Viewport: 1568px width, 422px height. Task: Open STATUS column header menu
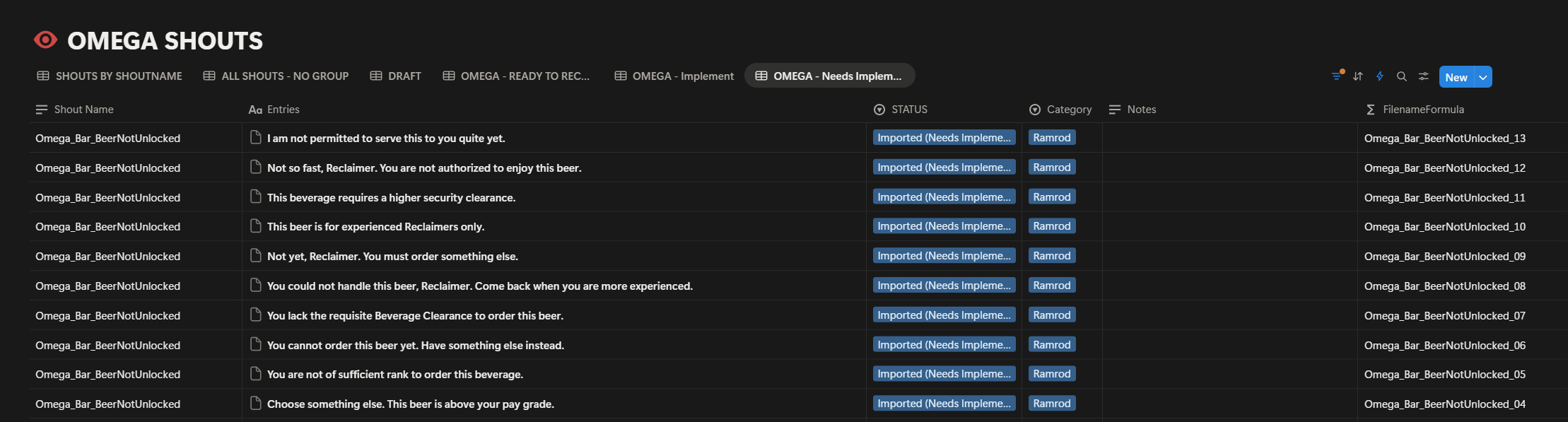click(x=901, y=110)
